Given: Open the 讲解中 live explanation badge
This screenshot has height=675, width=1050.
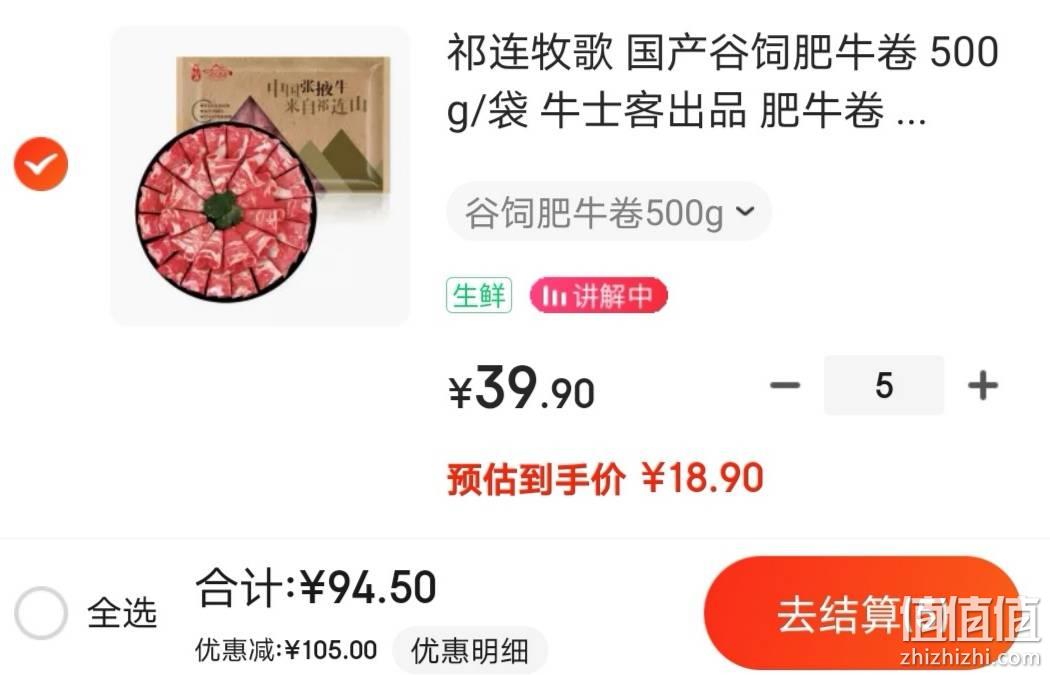Looking at the screenshot, I should coord(599,295).
